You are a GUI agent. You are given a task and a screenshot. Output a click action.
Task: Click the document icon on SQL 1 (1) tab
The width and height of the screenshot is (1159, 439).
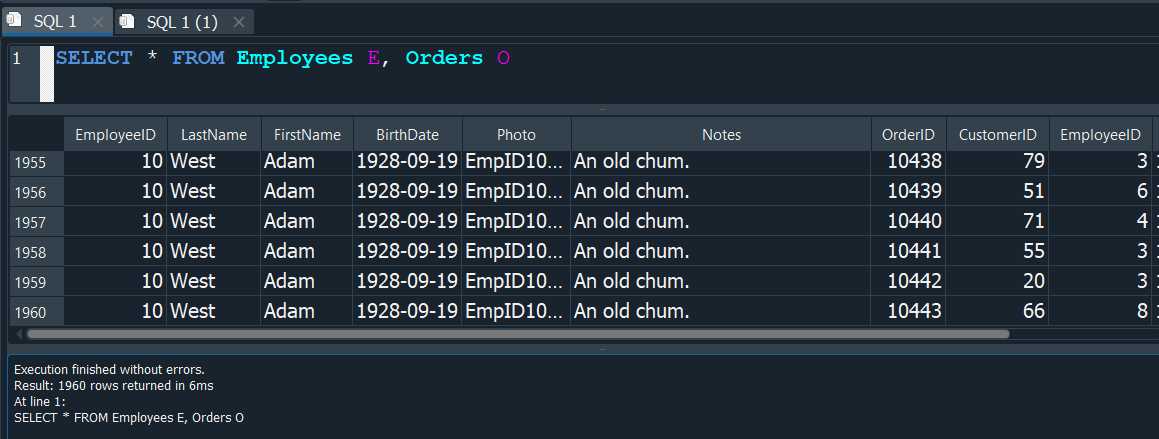click(x=127, y=21)
